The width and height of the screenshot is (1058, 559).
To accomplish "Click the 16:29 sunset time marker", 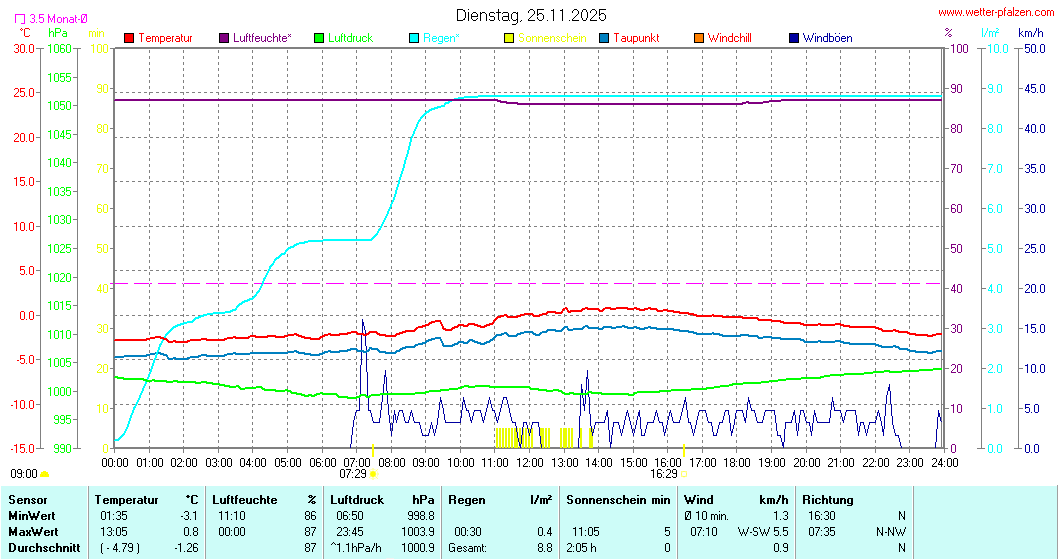I will [664, 473].
